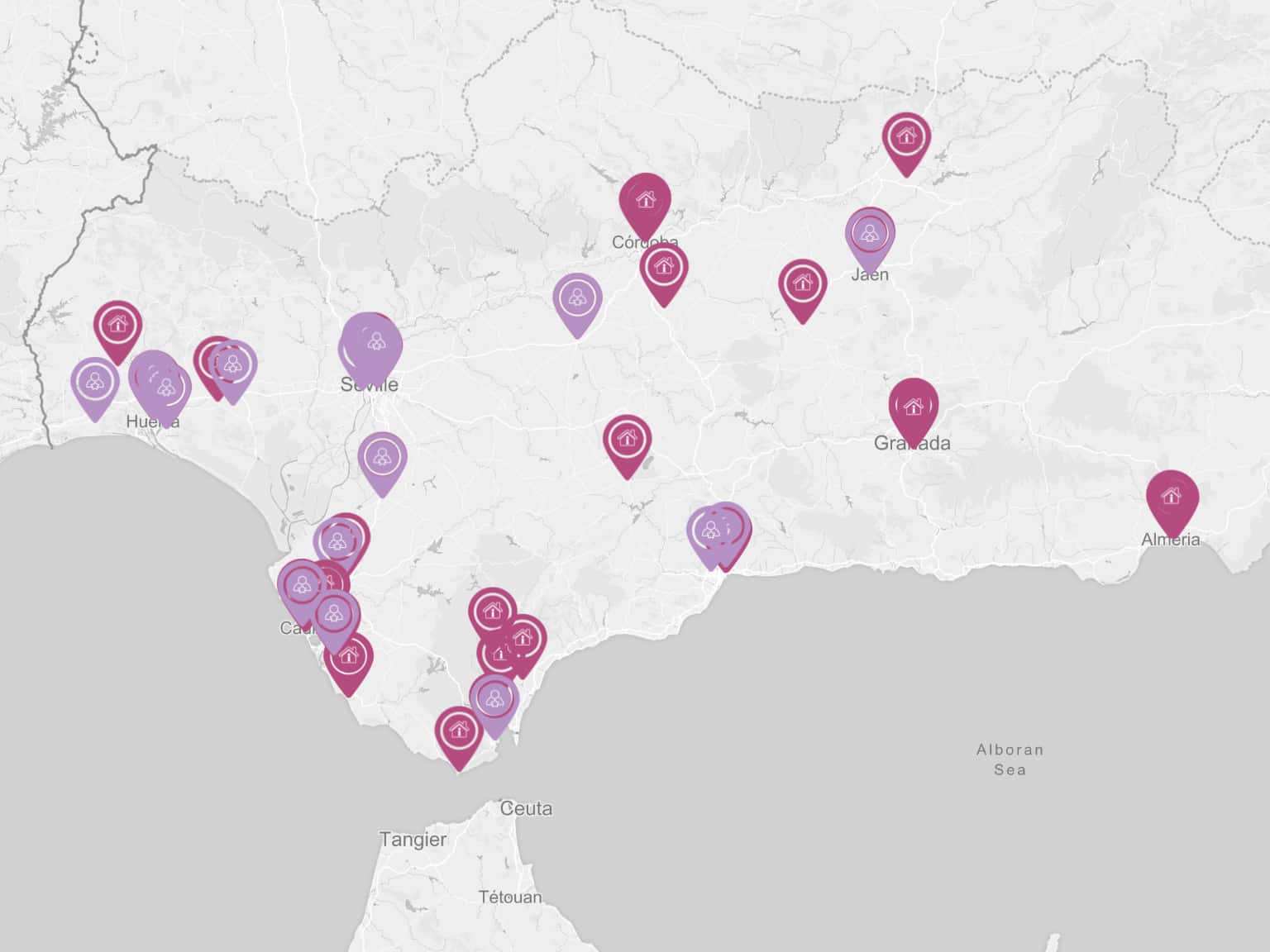Click the Tangier city label
1270x952 pixels.
[x=413, y=840]
